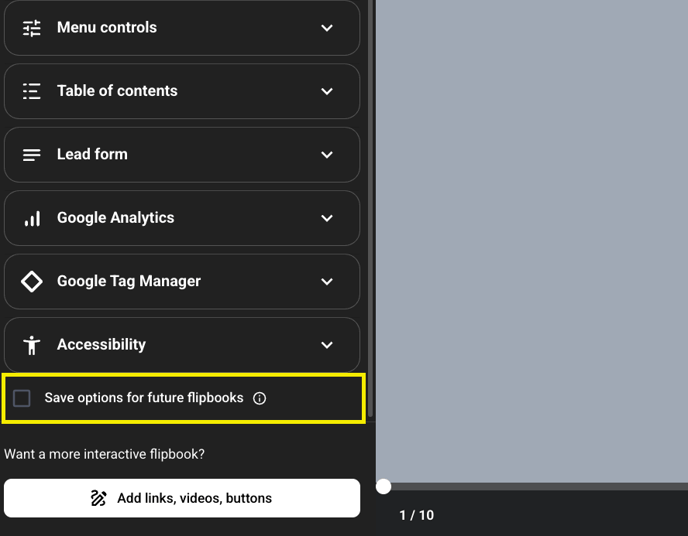Click Add links, videos, buttons
The image size is (688, 536).
(x=182, y=498)
